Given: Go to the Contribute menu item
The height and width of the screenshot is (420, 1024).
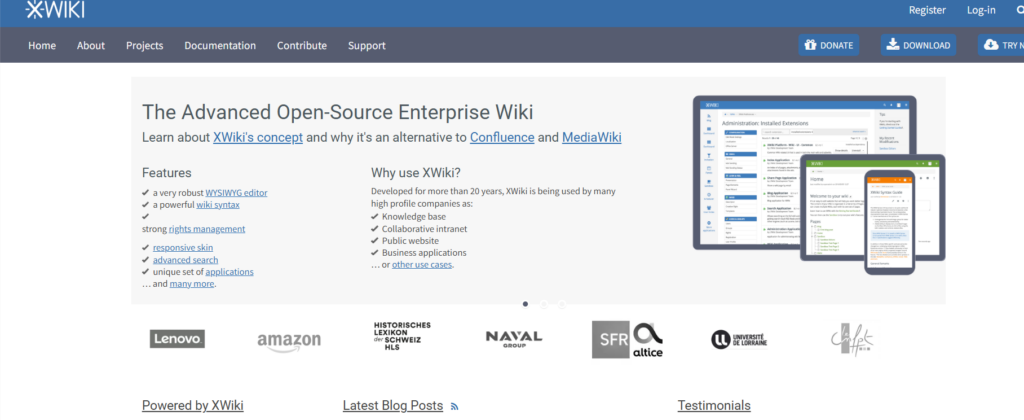Looking at the screenshot, I should click(x=302, y=45).
